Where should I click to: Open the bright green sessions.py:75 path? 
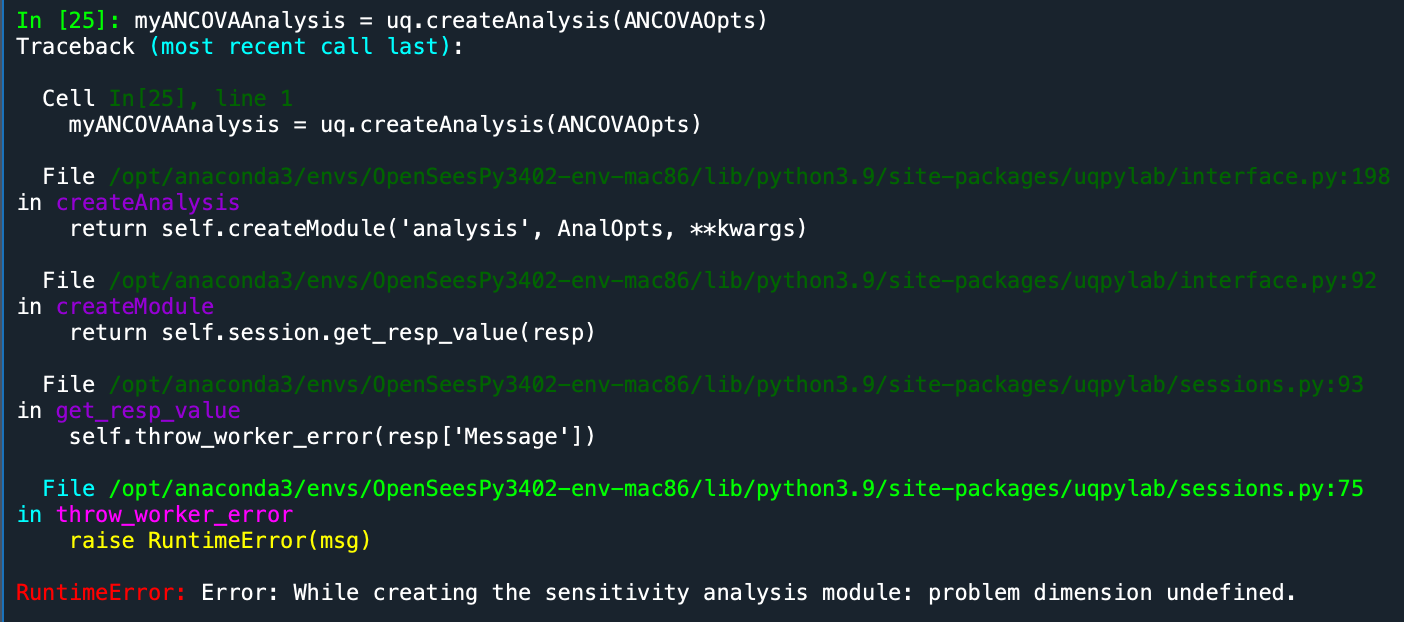737,488
